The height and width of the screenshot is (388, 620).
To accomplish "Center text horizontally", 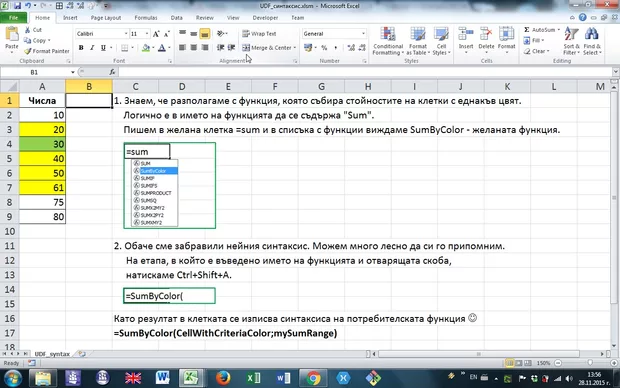I will point(193,47).
